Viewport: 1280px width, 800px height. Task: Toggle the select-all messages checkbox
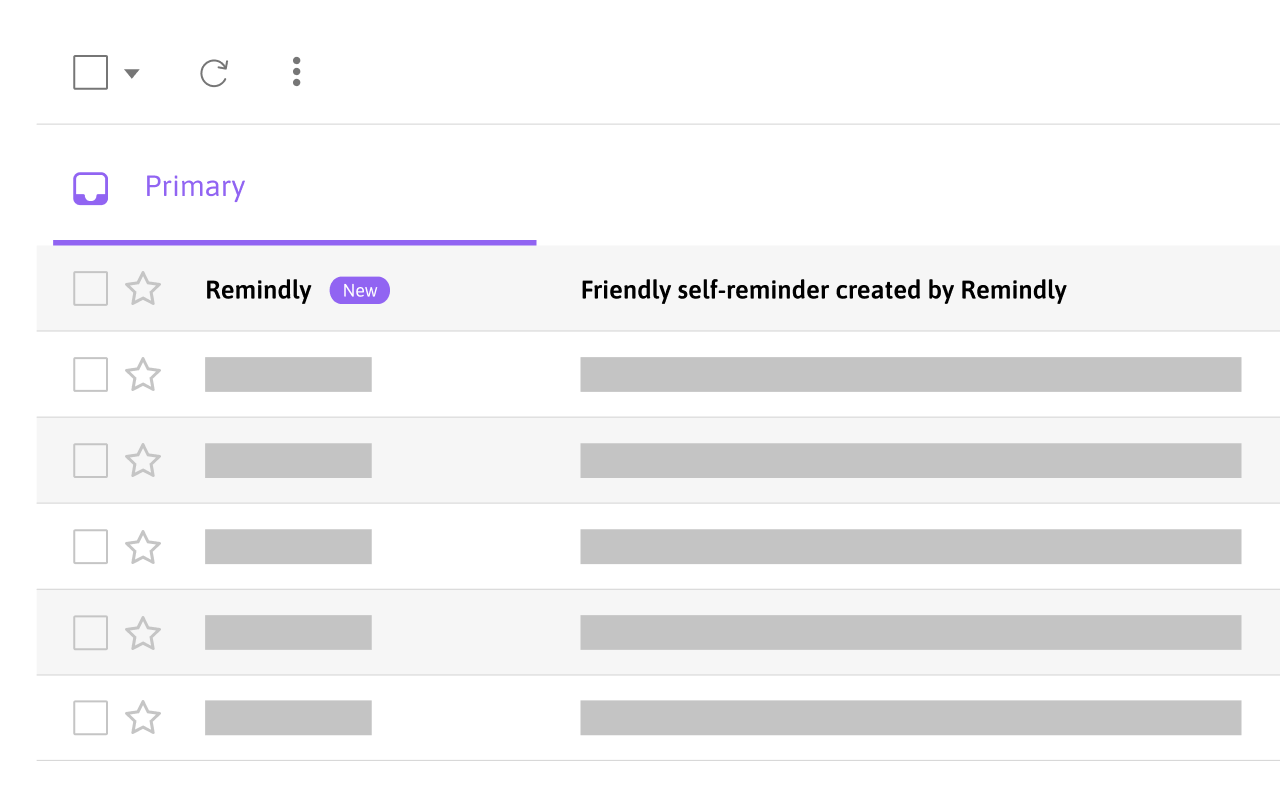(90, 71)
